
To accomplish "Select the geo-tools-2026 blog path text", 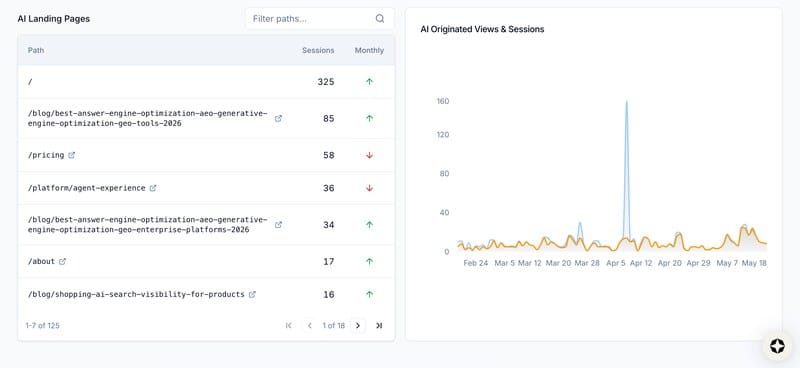I will 147,118.
